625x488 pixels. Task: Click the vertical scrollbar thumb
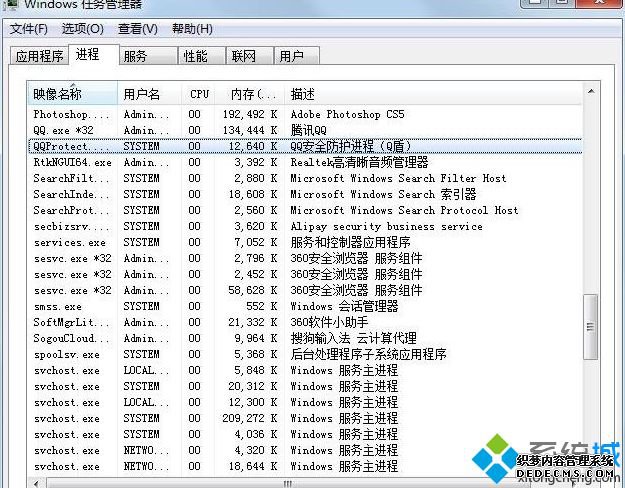tap(590, 327)
